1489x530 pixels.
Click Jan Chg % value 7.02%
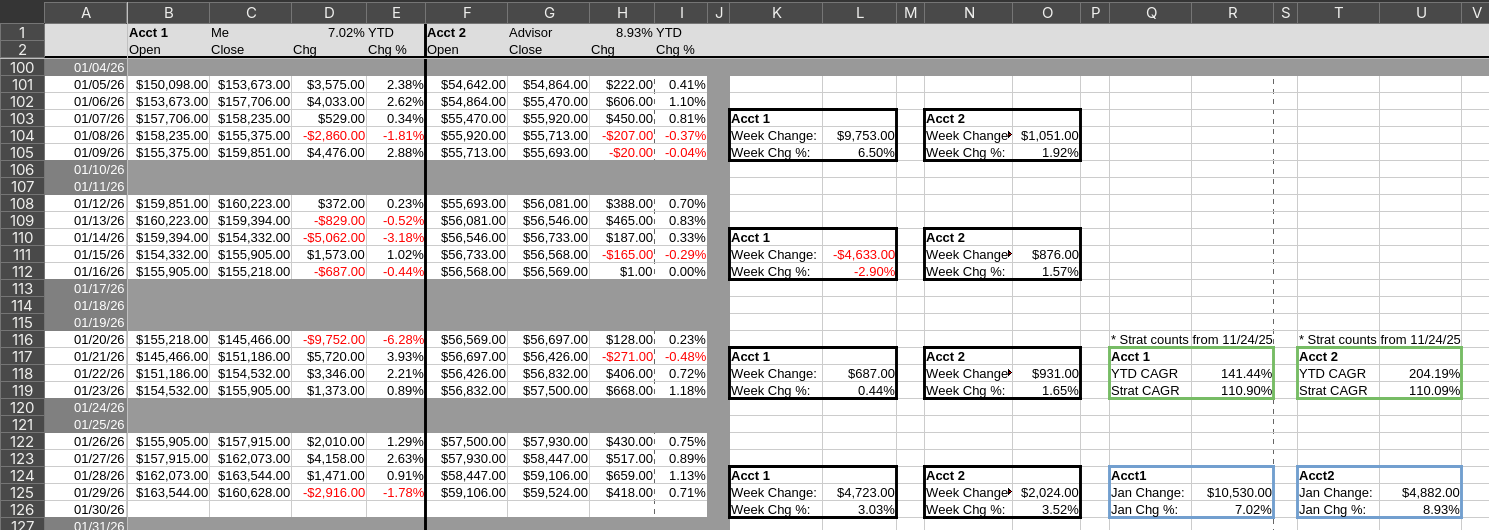[x=1232, y=510]
